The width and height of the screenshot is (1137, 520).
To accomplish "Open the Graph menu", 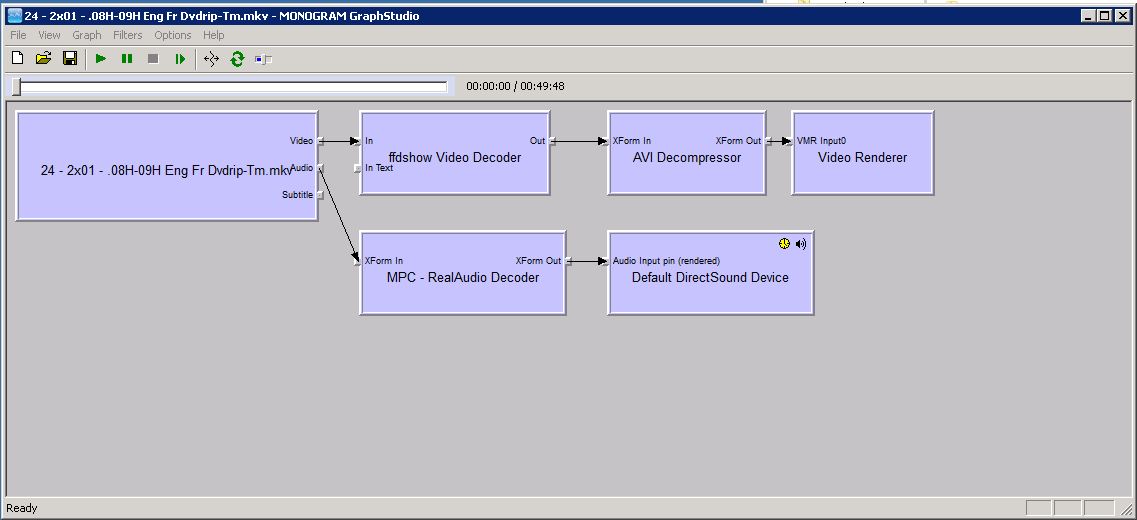I will tap(87, 35).
